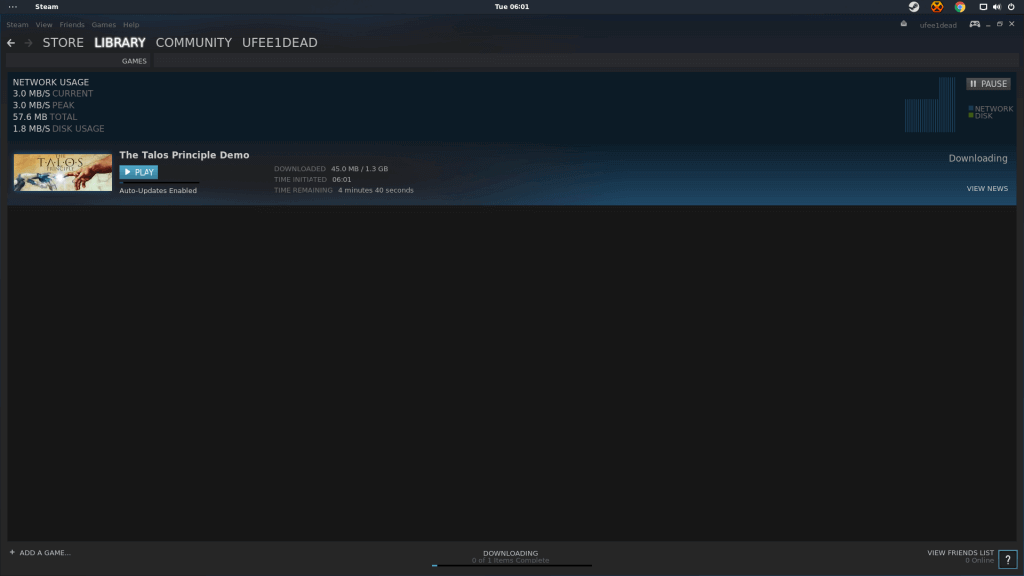Go forward with the right arrow

(x=28, y=42)
